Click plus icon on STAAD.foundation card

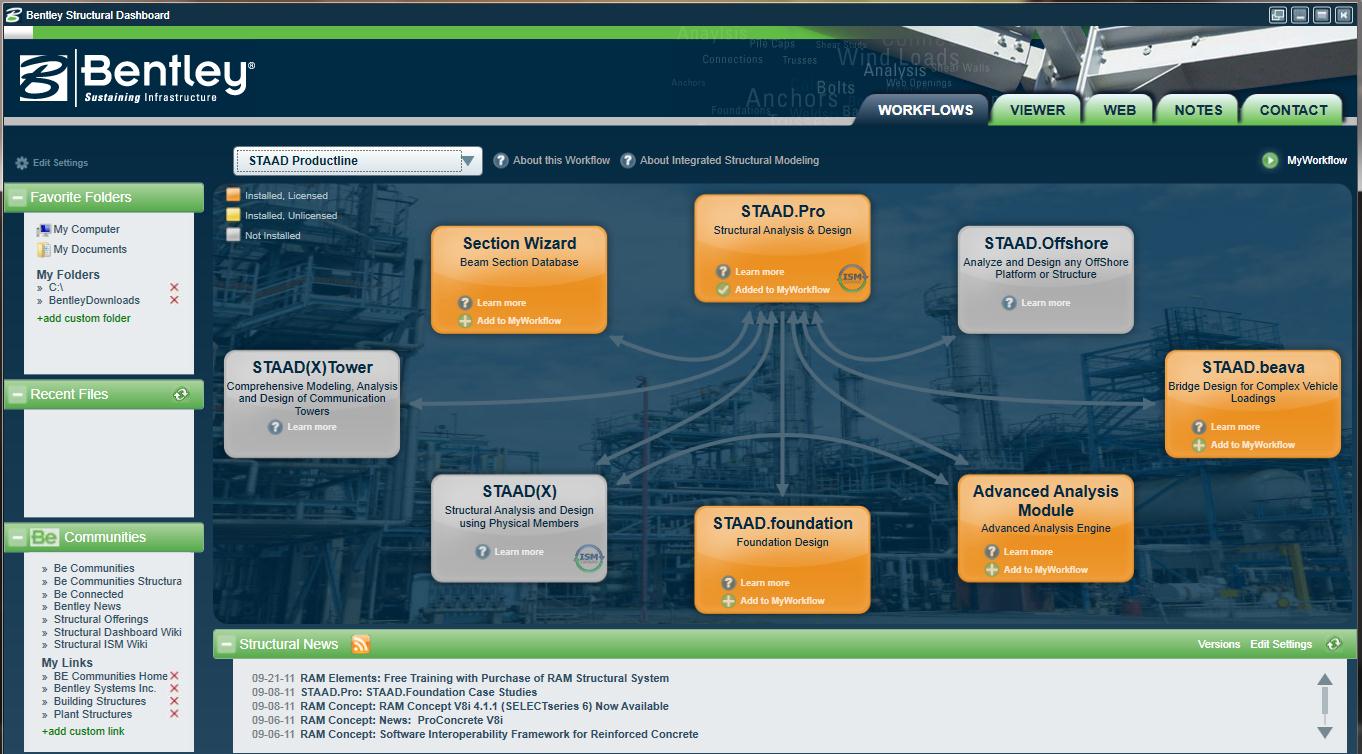(728, 601)
